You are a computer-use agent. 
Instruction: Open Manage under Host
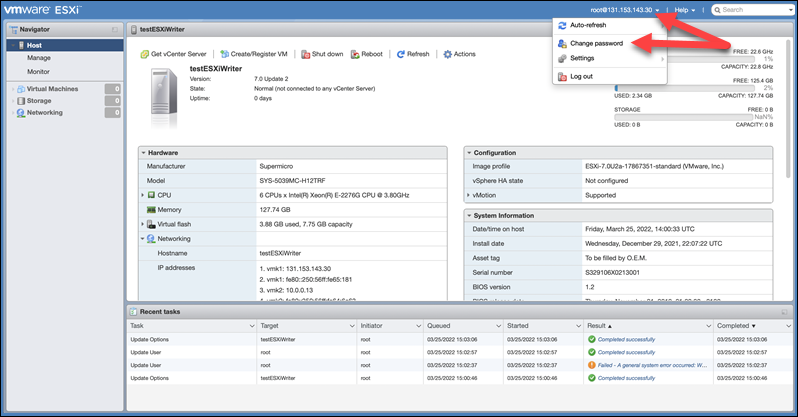39,58
